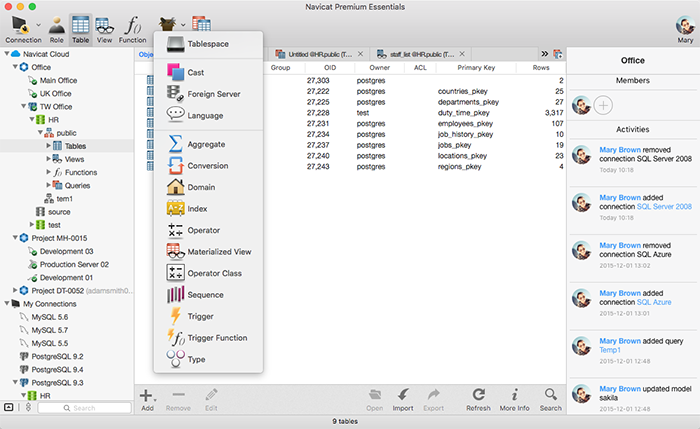Show more tabs via double chevron
700x429 pixels.
[x=545, y=54]
